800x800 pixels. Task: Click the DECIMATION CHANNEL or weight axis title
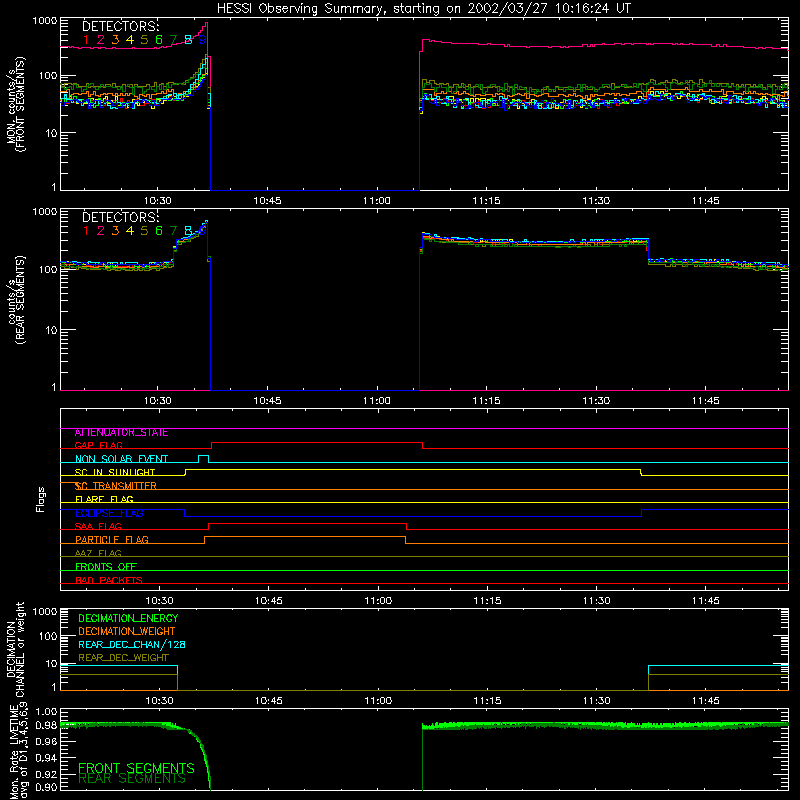[x=16, y=649]
